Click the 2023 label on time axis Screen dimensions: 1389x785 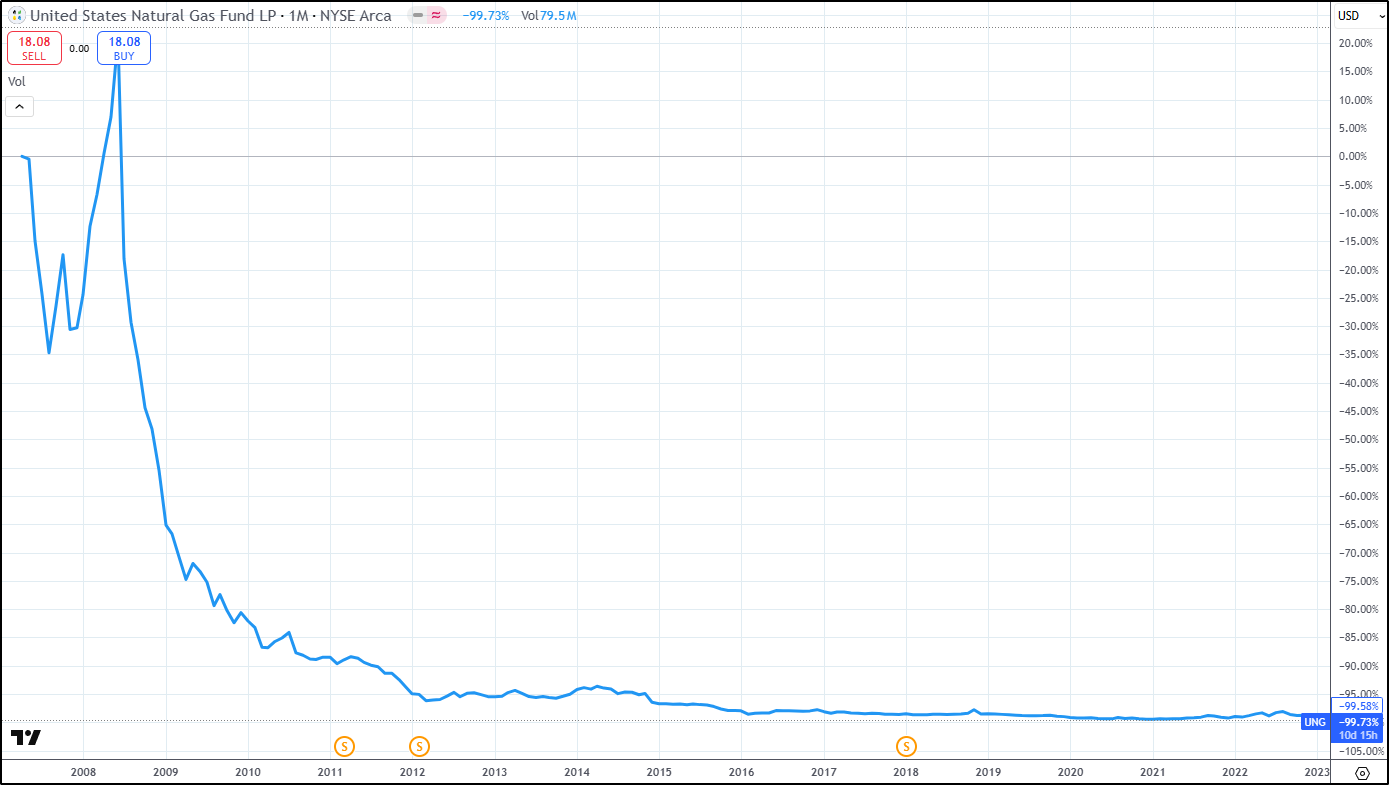[1317, 772]
